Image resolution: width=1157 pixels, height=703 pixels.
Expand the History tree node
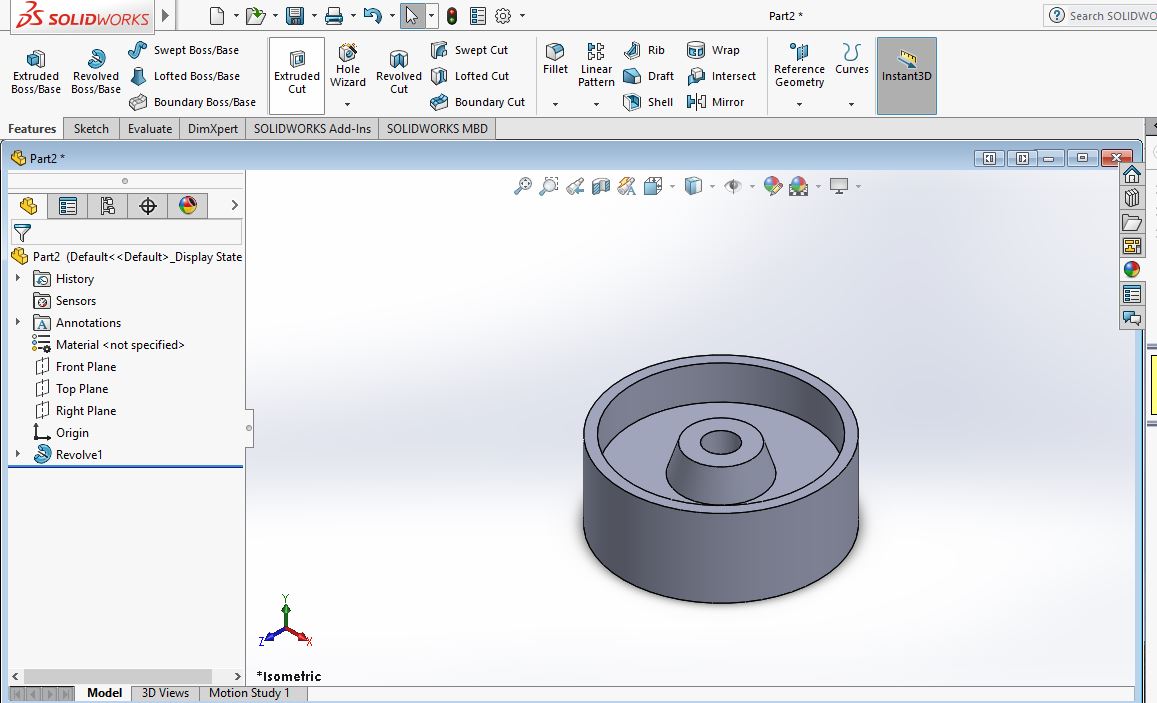coord(18,278)
